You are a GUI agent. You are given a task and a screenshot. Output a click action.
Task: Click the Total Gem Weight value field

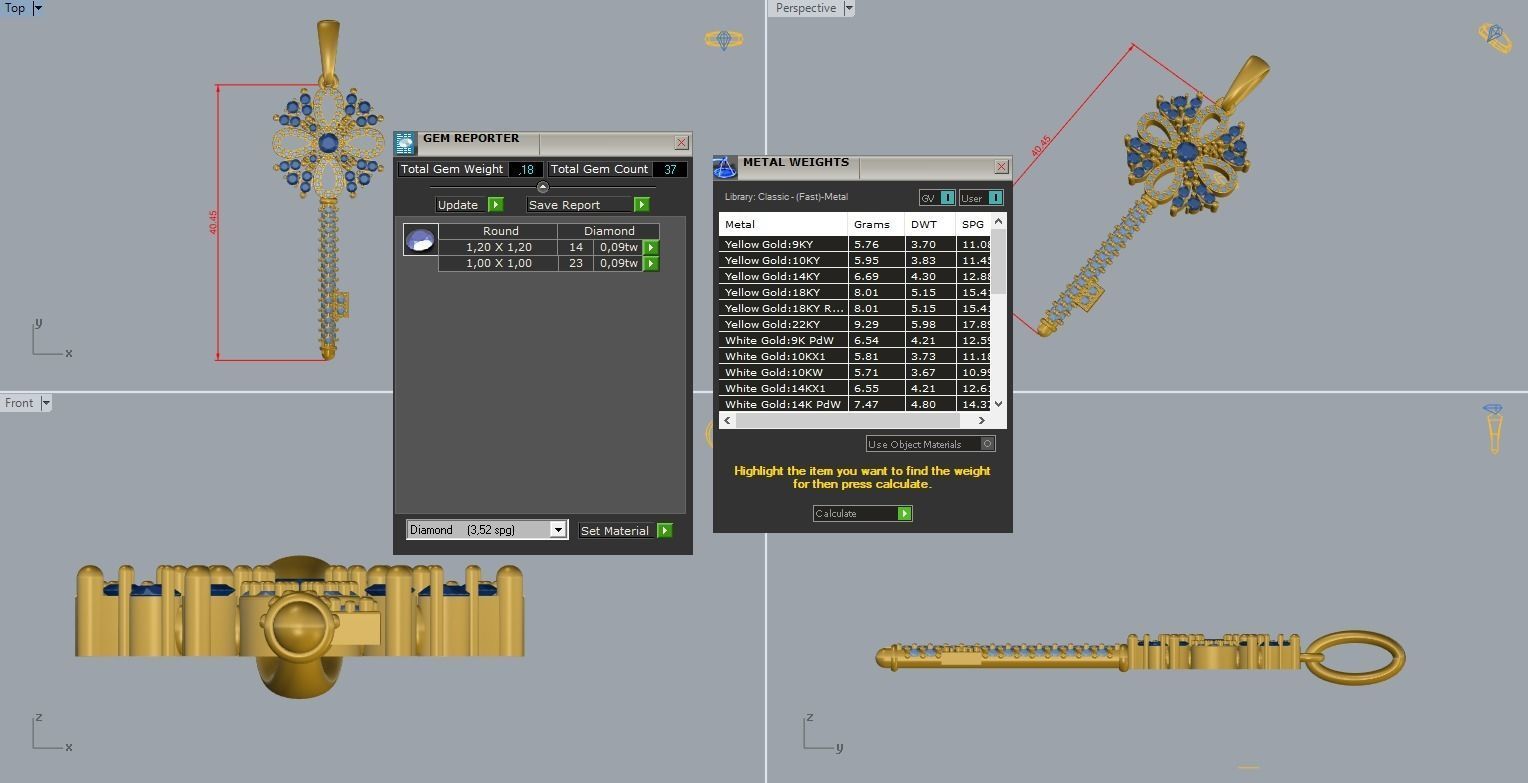[x=526, y=169]
